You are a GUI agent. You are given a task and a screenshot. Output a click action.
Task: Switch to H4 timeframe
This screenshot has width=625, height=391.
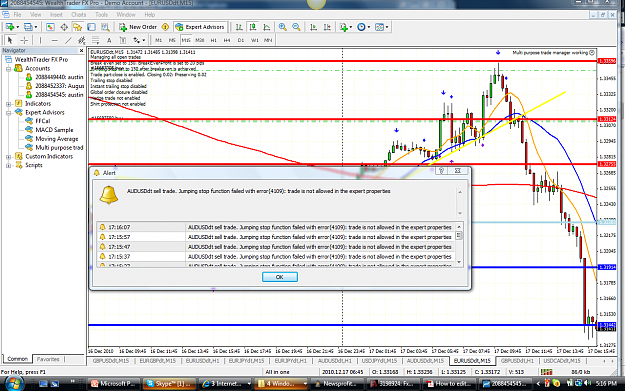point(227,40)
